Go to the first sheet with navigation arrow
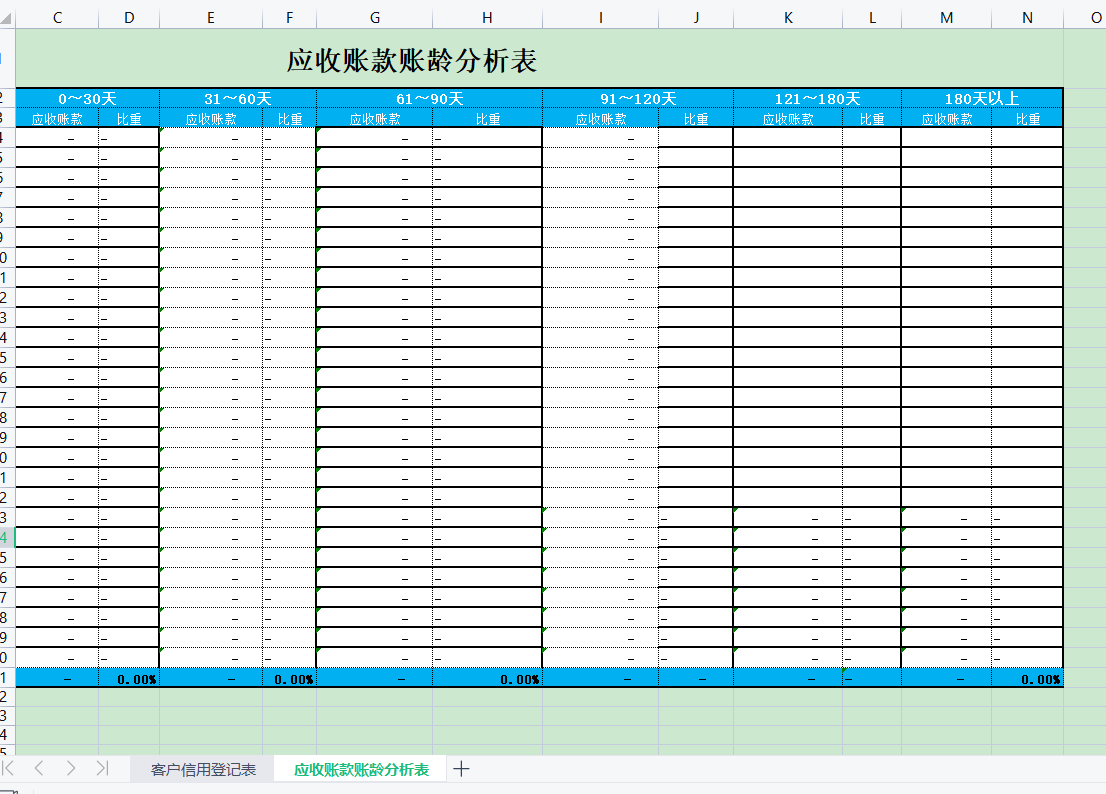 click(8, 768)
